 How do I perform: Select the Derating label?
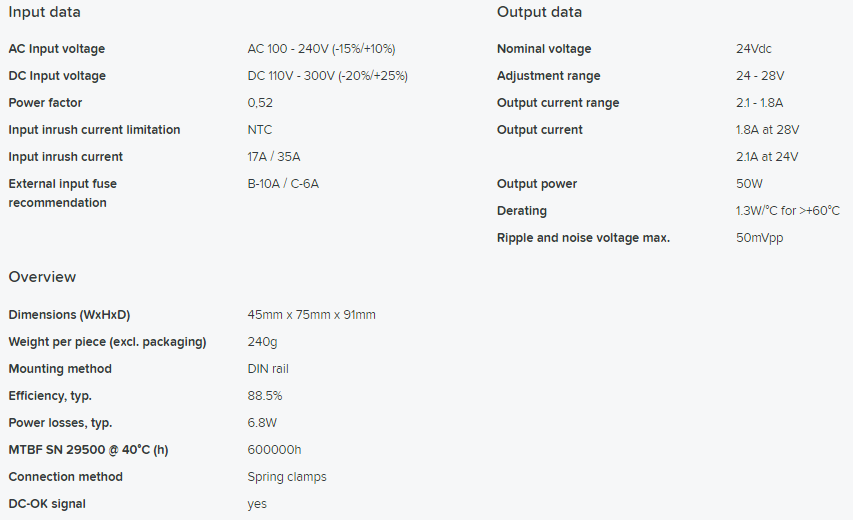coord(522,211)
